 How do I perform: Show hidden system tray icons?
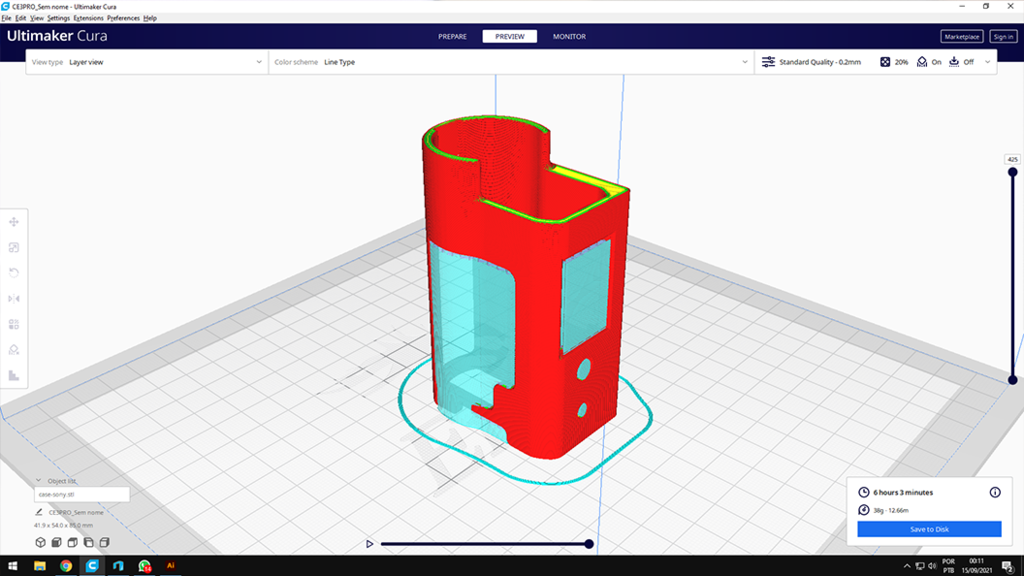pos(906,566)
